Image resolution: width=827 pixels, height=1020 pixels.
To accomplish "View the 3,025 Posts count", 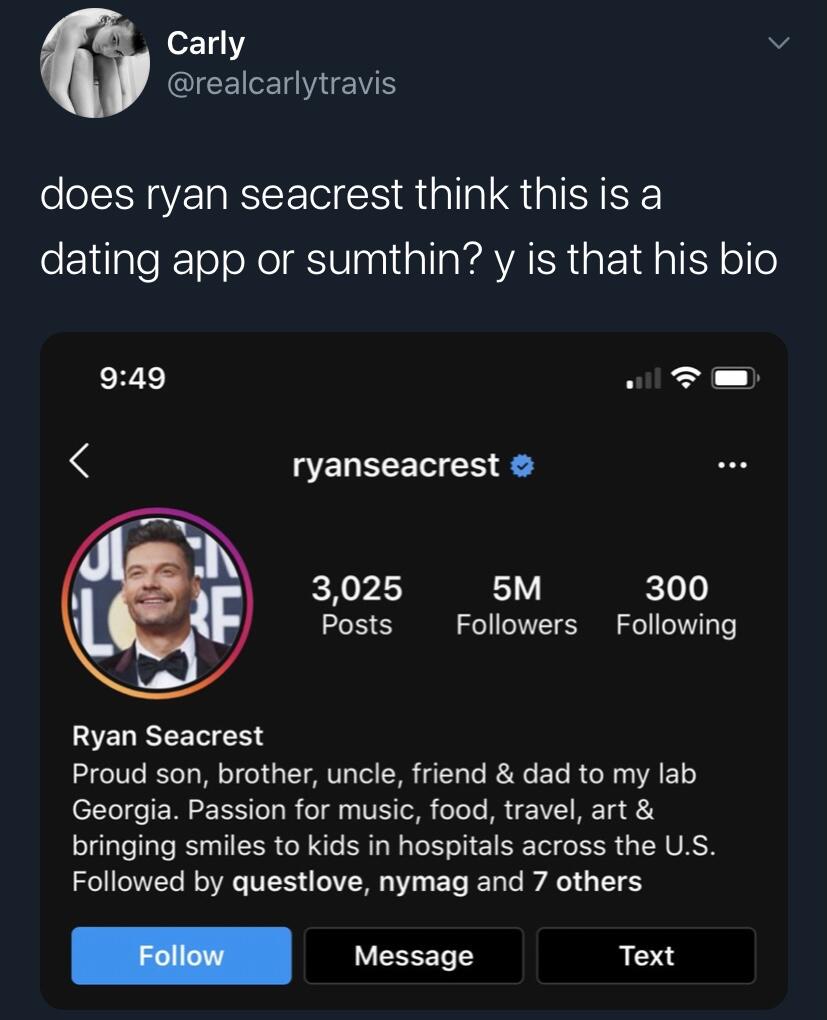I will pyautogui.click(x=356, y=604).
